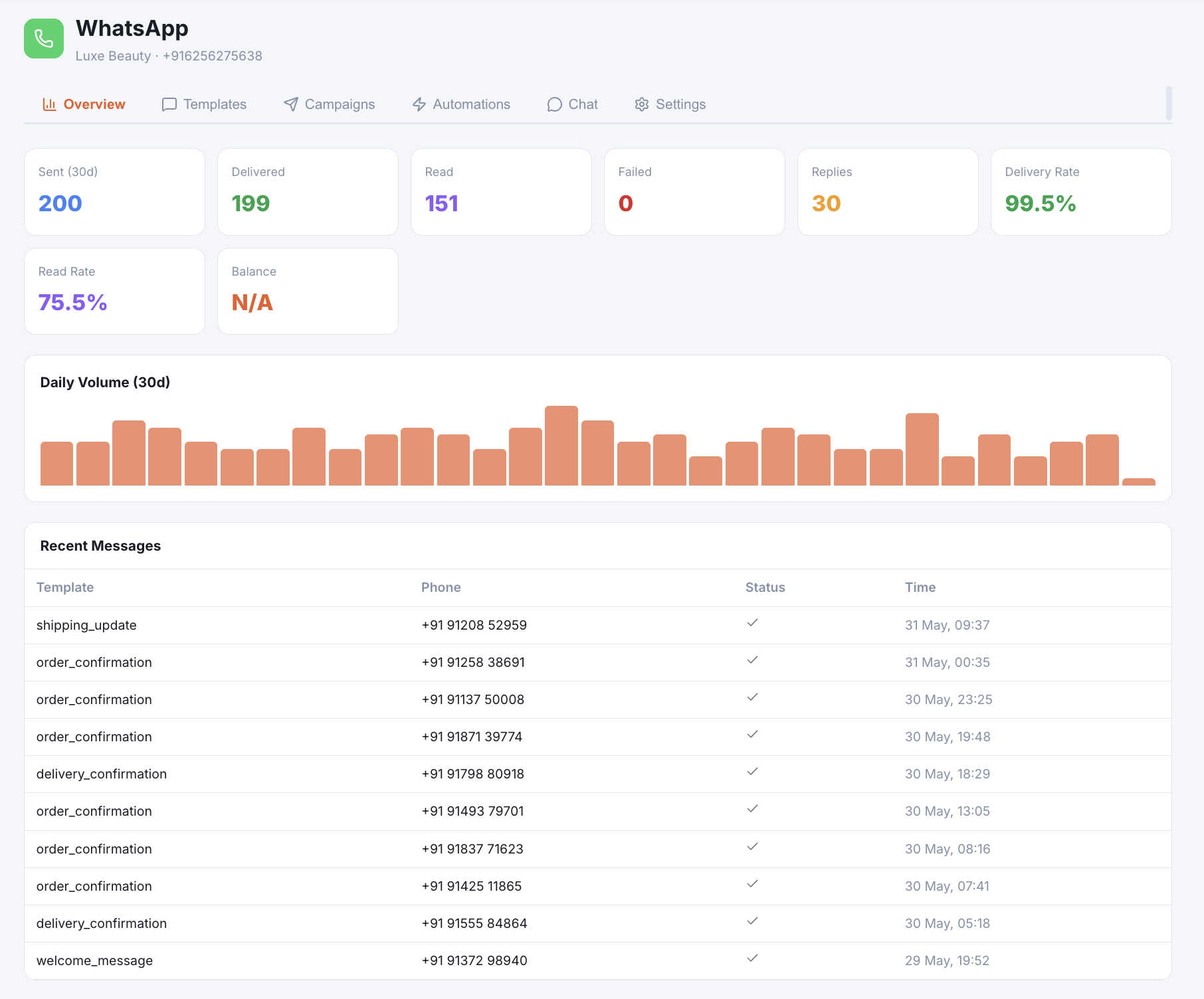Click the Delivery Rate 99.5% card

pyautogui.click(x=1081, y=192)
